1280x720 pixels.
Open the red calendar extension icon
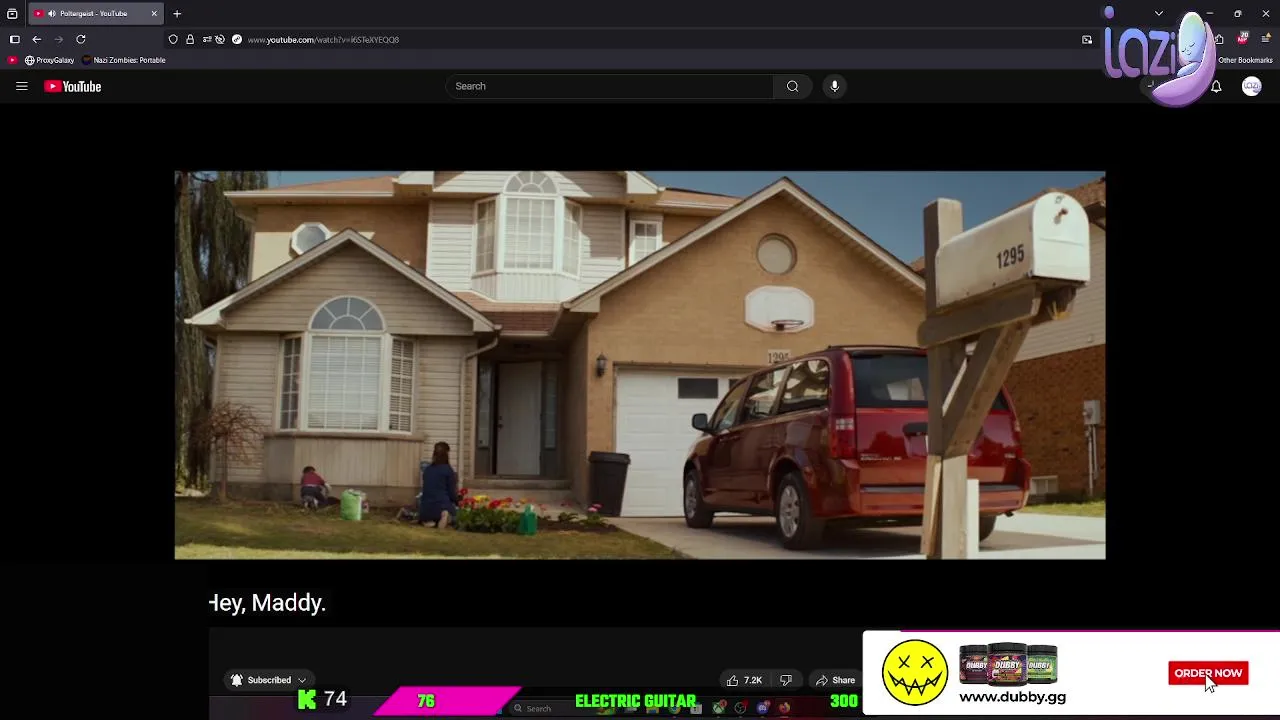(x=1242, y=39)
